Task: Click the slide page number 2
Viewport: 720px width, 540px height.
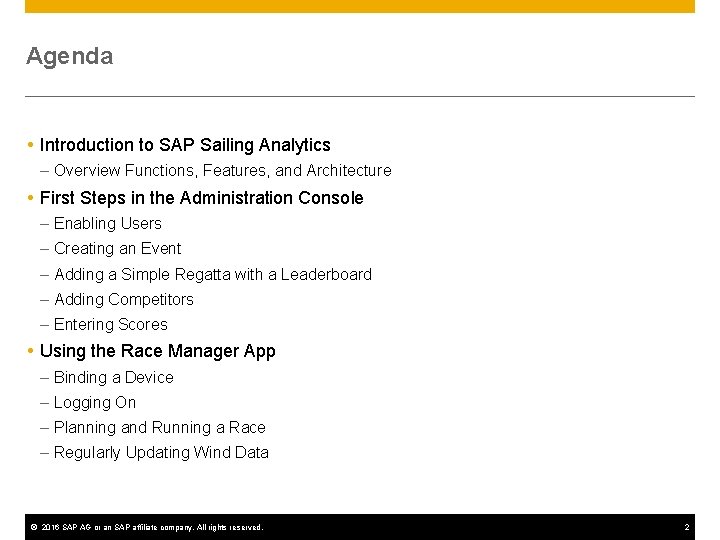Action: [687, 527]
